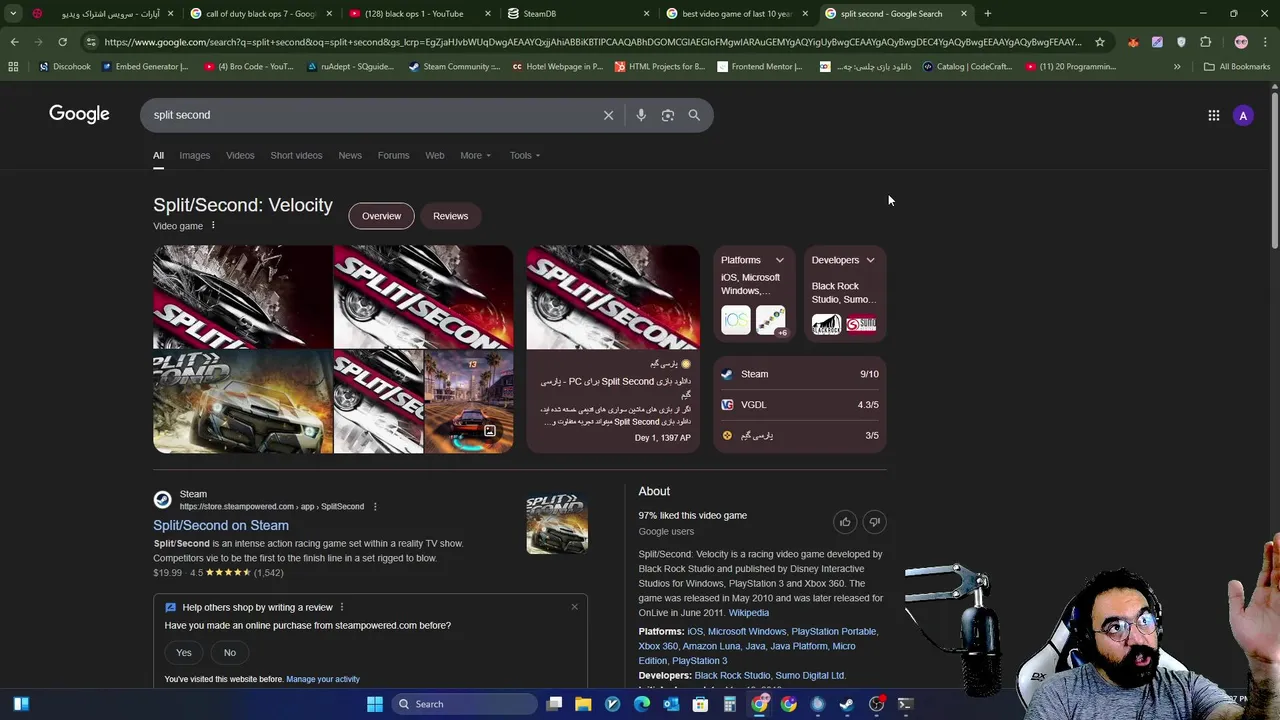Reload the current page
The height and width of the screenshot is (720, 1280).
tap(62, 42)
